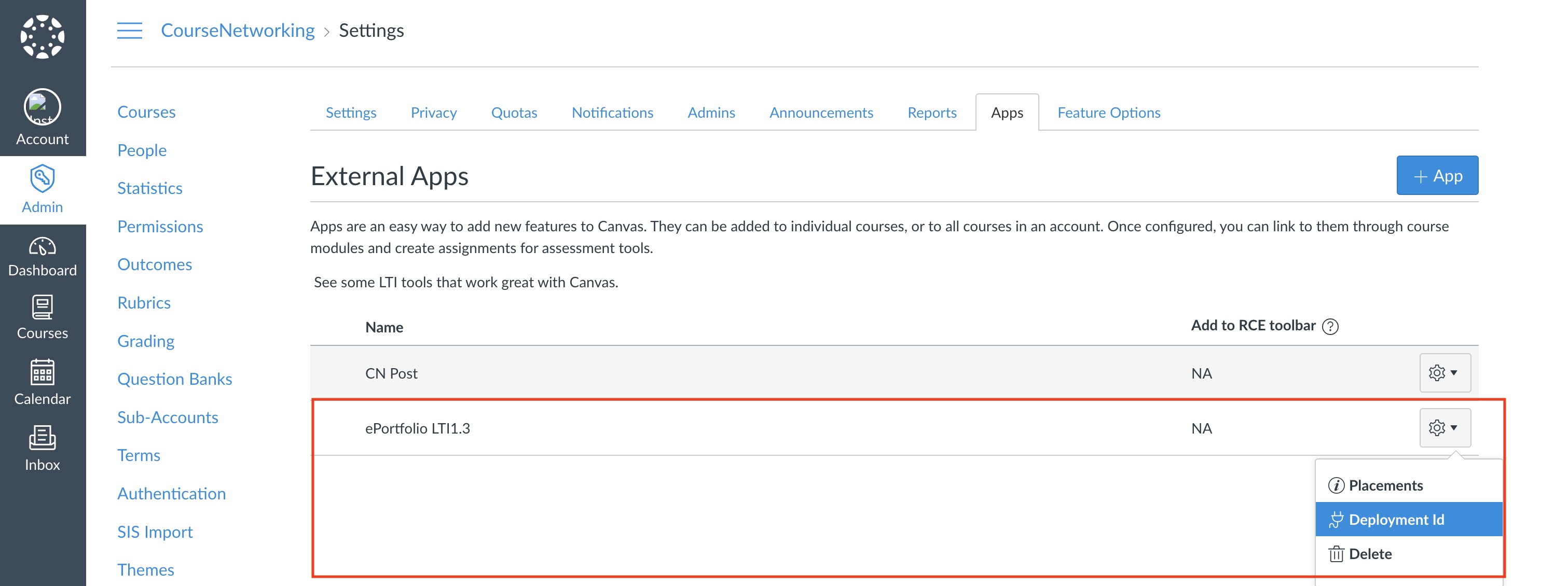Click the RCE toolbar help icon

point(1330,327)
